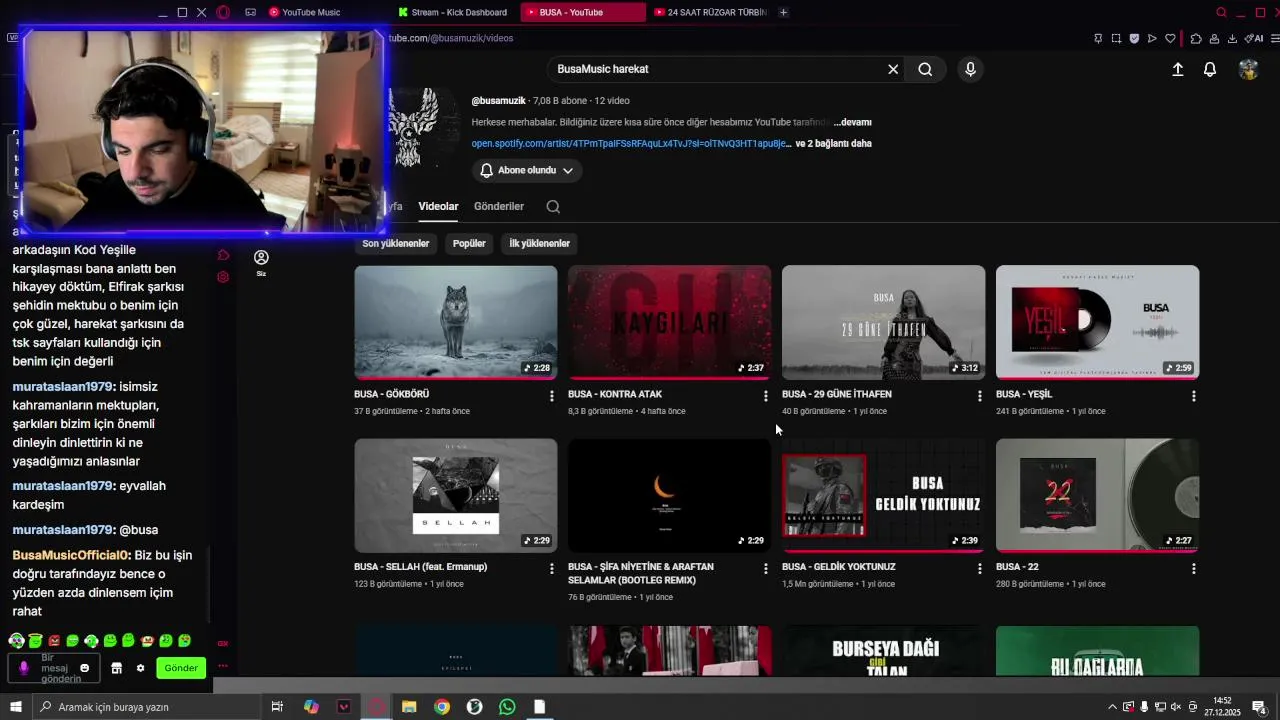Screen dimensions: 1280x720
Task: Open WhatsApp from the taskbar
Action: (507, 707)
